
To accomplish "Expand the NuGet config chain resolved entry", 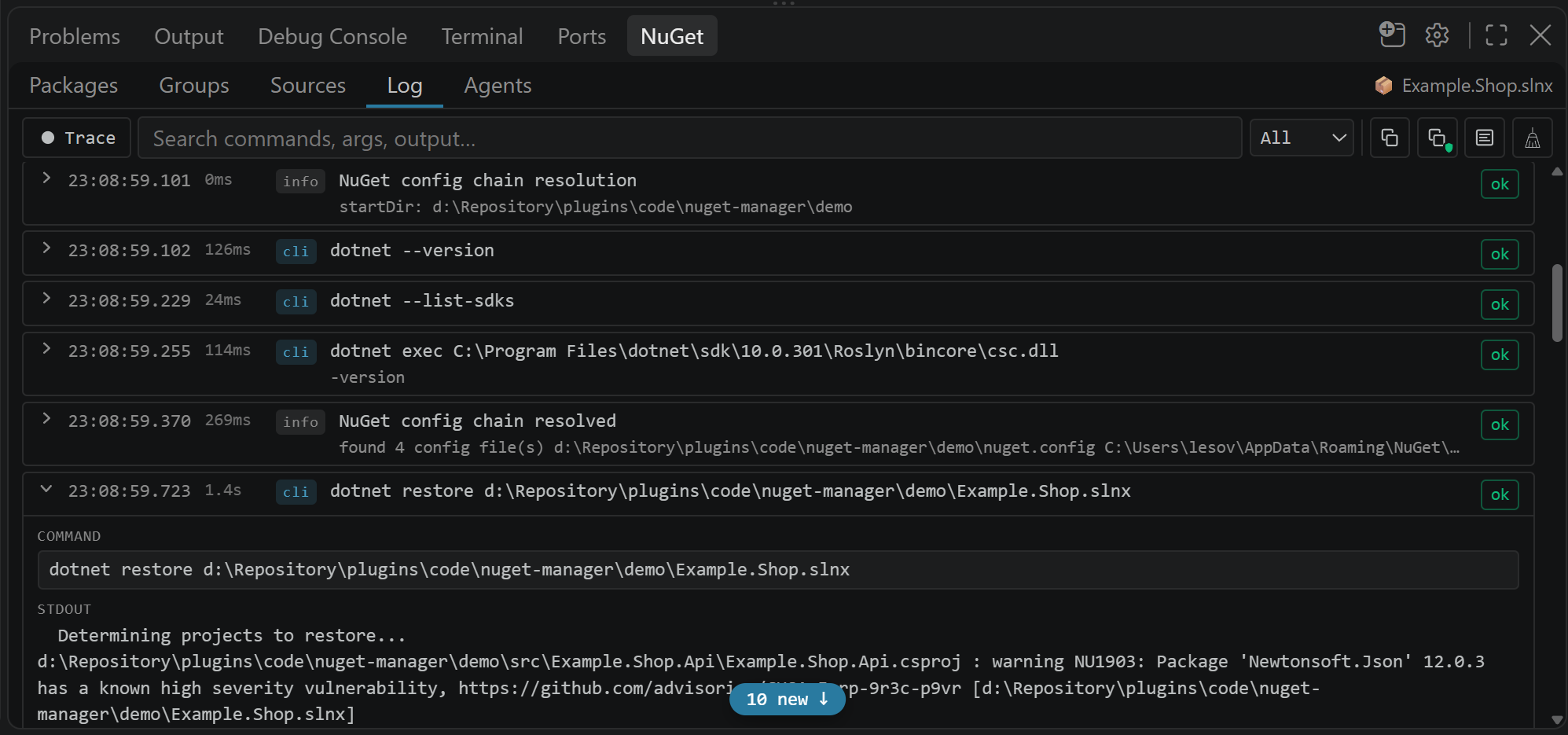I will click(46, 419).
